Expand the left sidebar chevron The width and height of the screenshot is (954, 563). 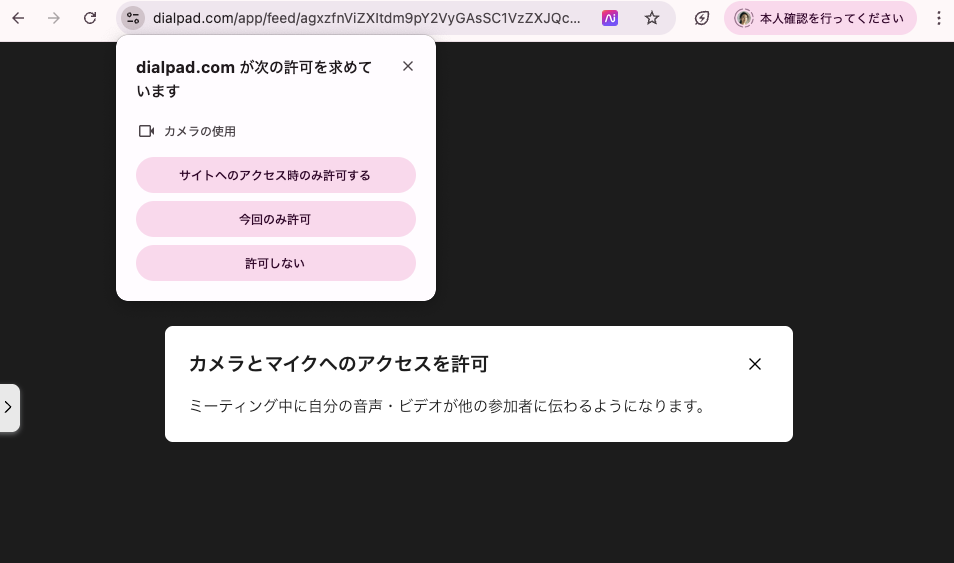[x=8, y=407]
